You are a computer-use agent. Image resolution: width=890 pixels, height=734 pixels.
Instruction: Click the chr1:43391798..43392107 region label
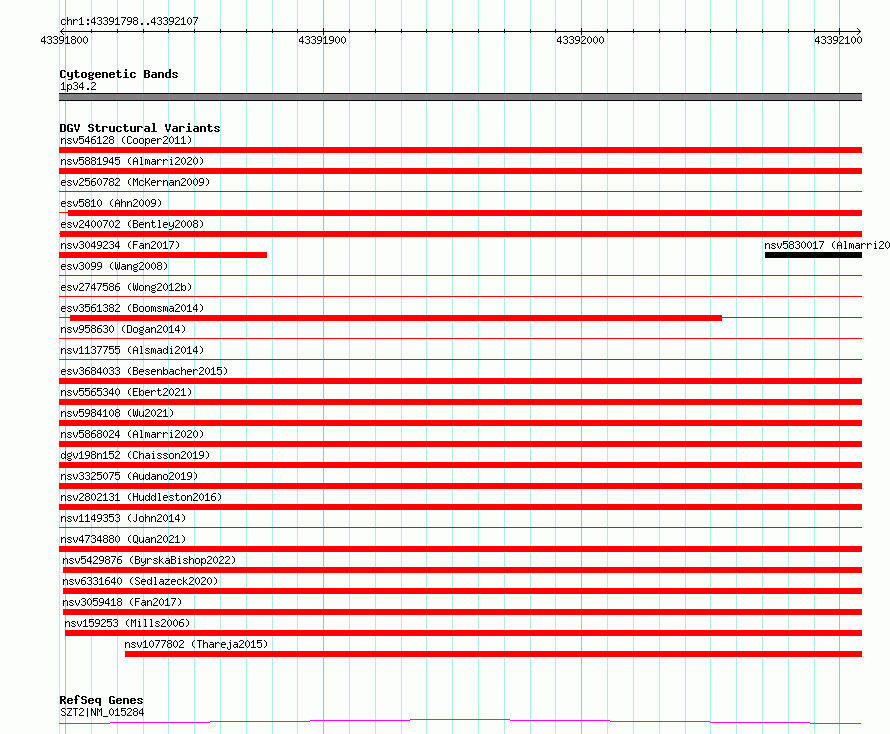(129, 21)
